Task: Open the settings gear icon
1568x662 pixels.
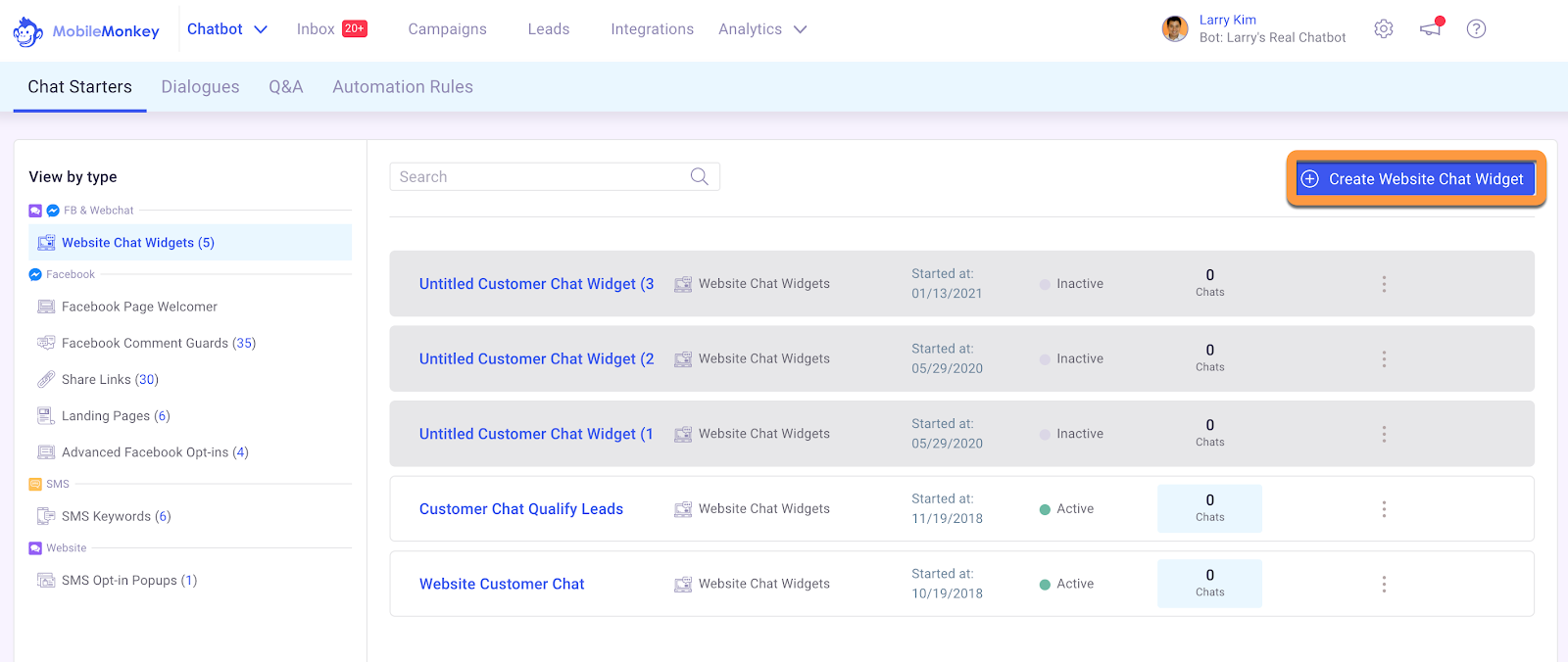Action: coord(1384,29)
